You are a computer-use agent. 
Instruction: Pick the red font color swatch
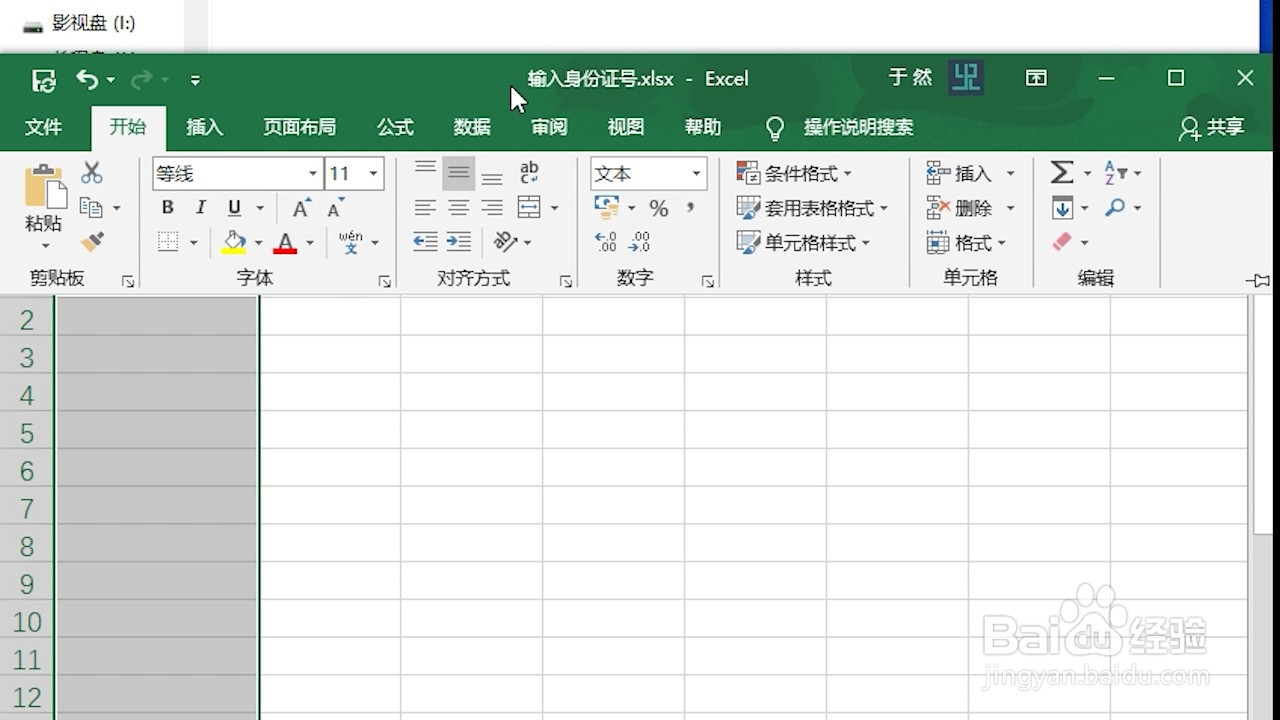[285, 241]
